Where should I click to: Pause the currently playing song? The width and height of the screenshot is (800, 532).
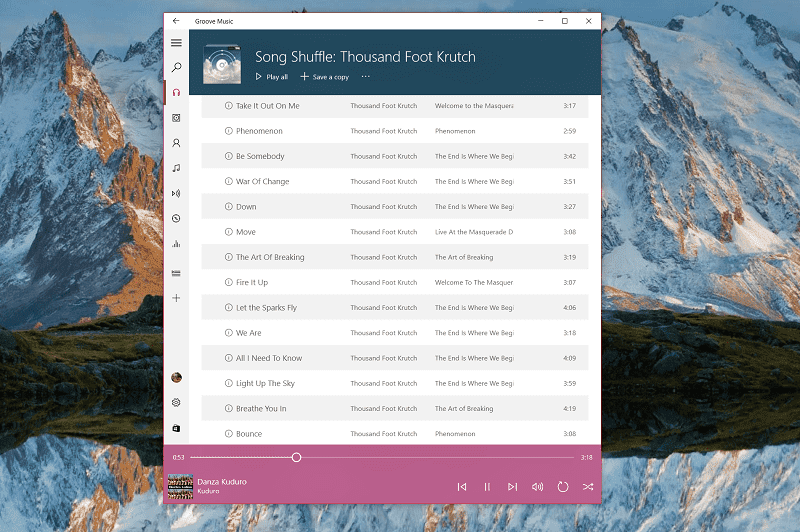point(487,487)
